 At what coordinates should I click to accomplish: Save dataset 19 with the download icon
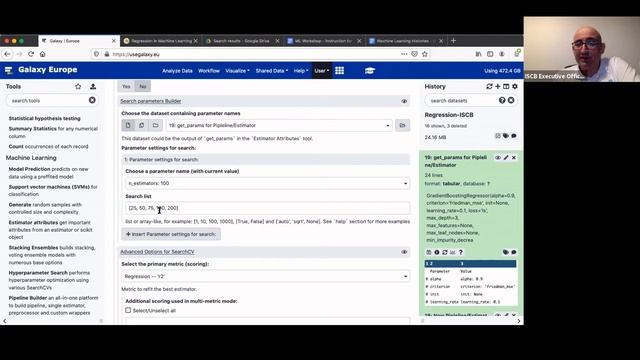[x=429, y=252]
